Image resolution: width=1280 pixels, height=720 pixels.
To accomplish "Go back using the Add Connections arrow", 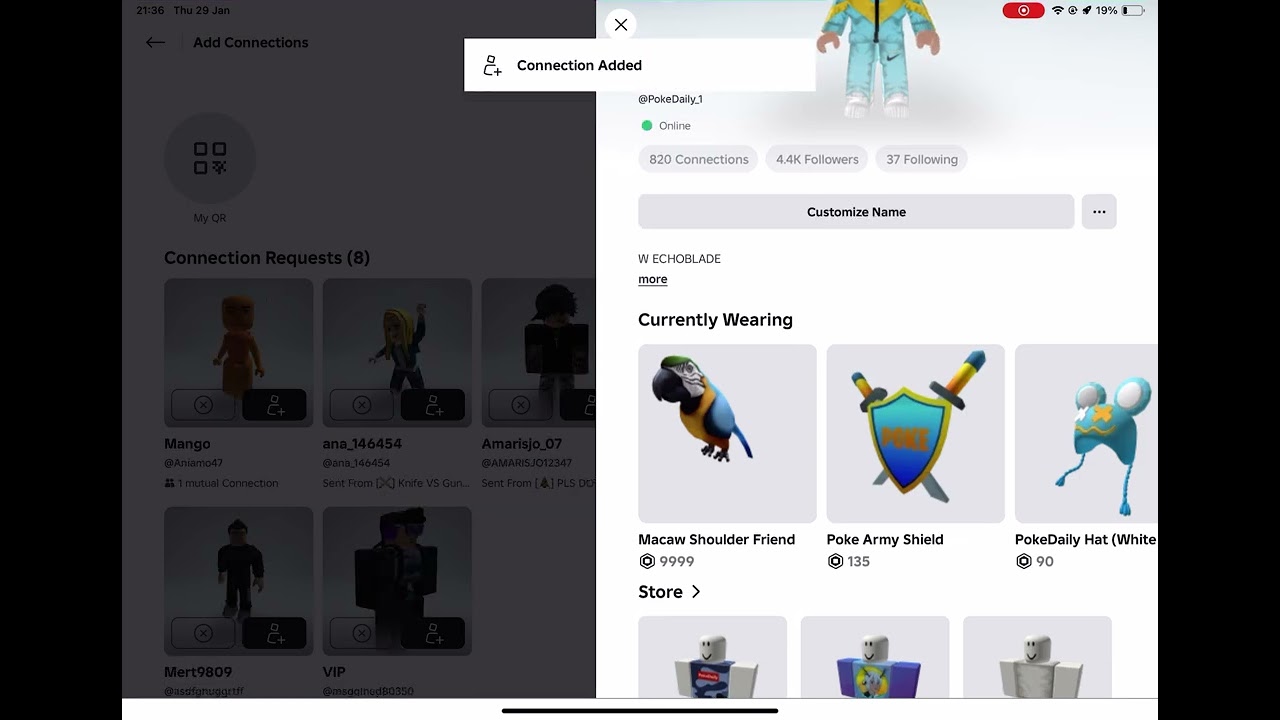I will point(155,42).
